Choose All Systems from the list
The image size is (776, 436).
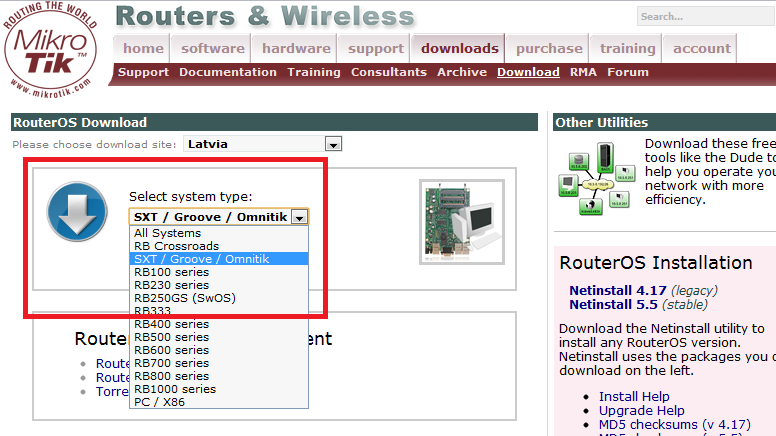(x=219, y=233)
